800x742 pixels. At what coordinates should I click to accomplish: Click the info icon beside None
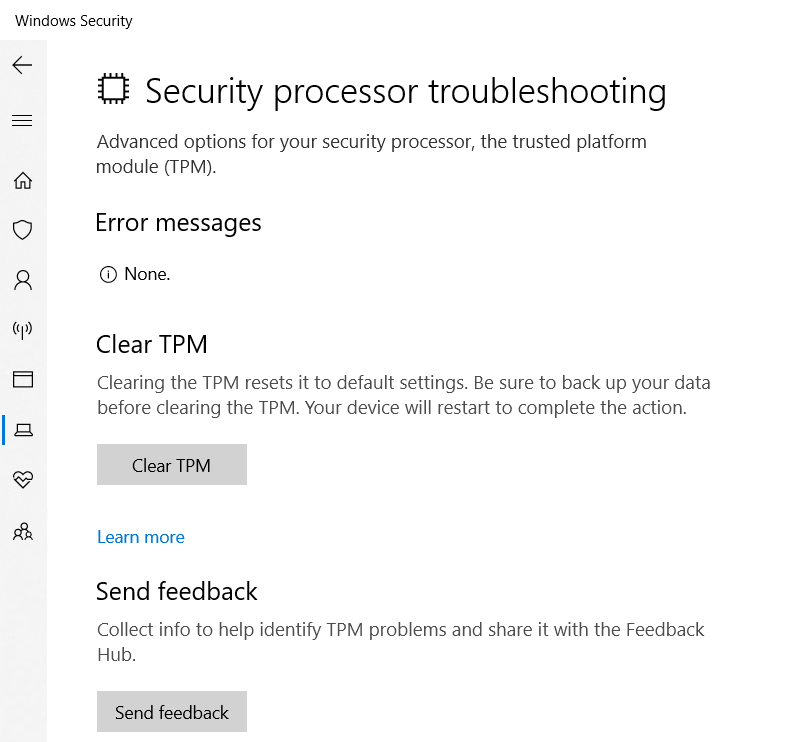[108, 274]
